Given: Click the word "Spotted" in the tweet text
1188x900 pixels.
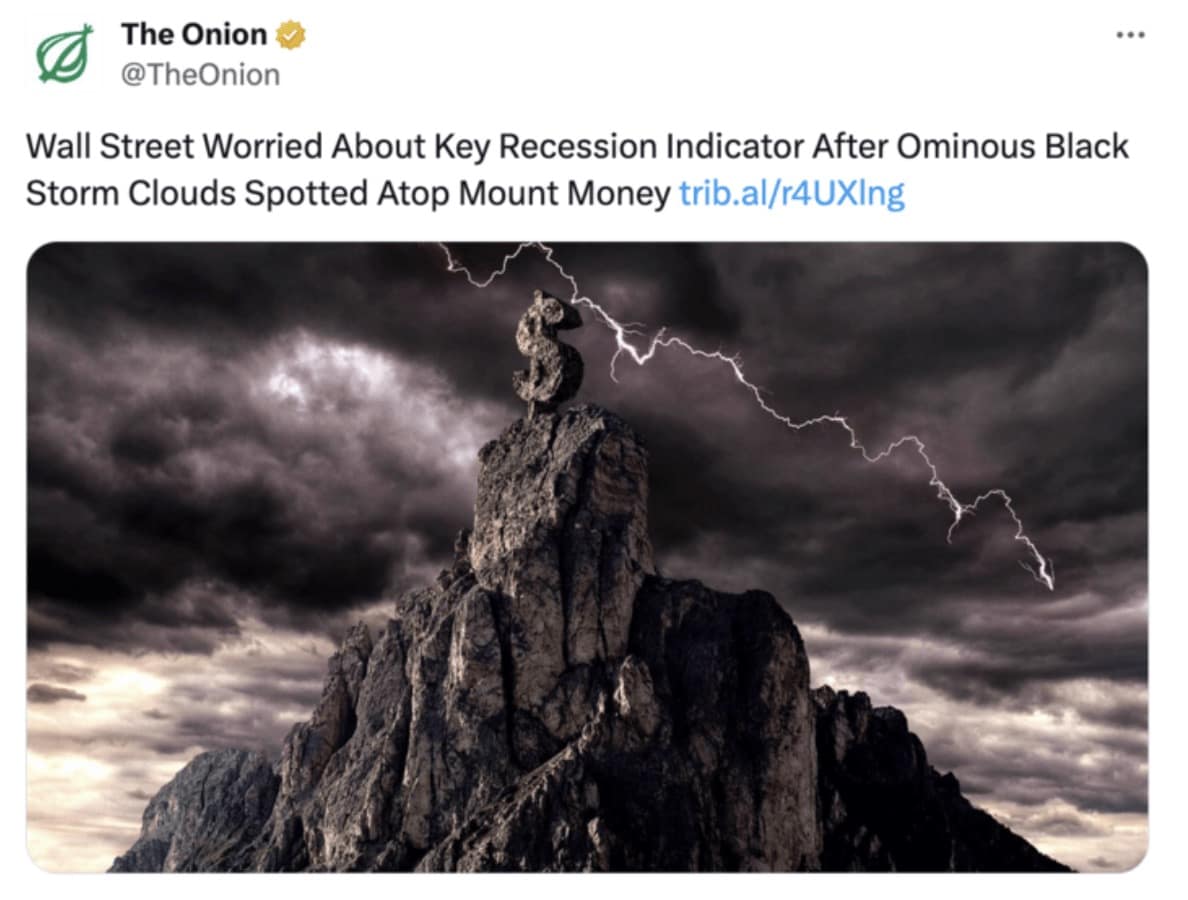Looking at the screenshot, I should point(306,194).
